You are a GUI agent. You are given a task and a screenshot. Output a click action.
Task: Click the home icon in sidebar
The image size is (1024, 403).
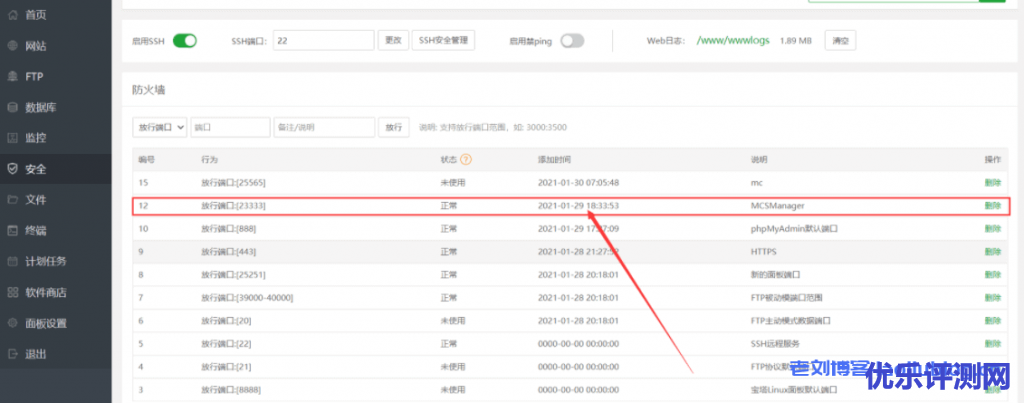point(13,15)
